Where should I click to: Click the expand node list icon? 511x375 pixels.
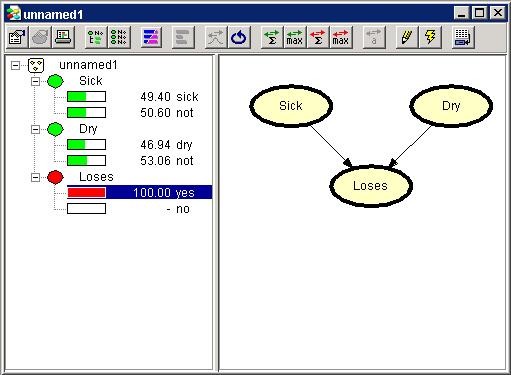(96, 37)
